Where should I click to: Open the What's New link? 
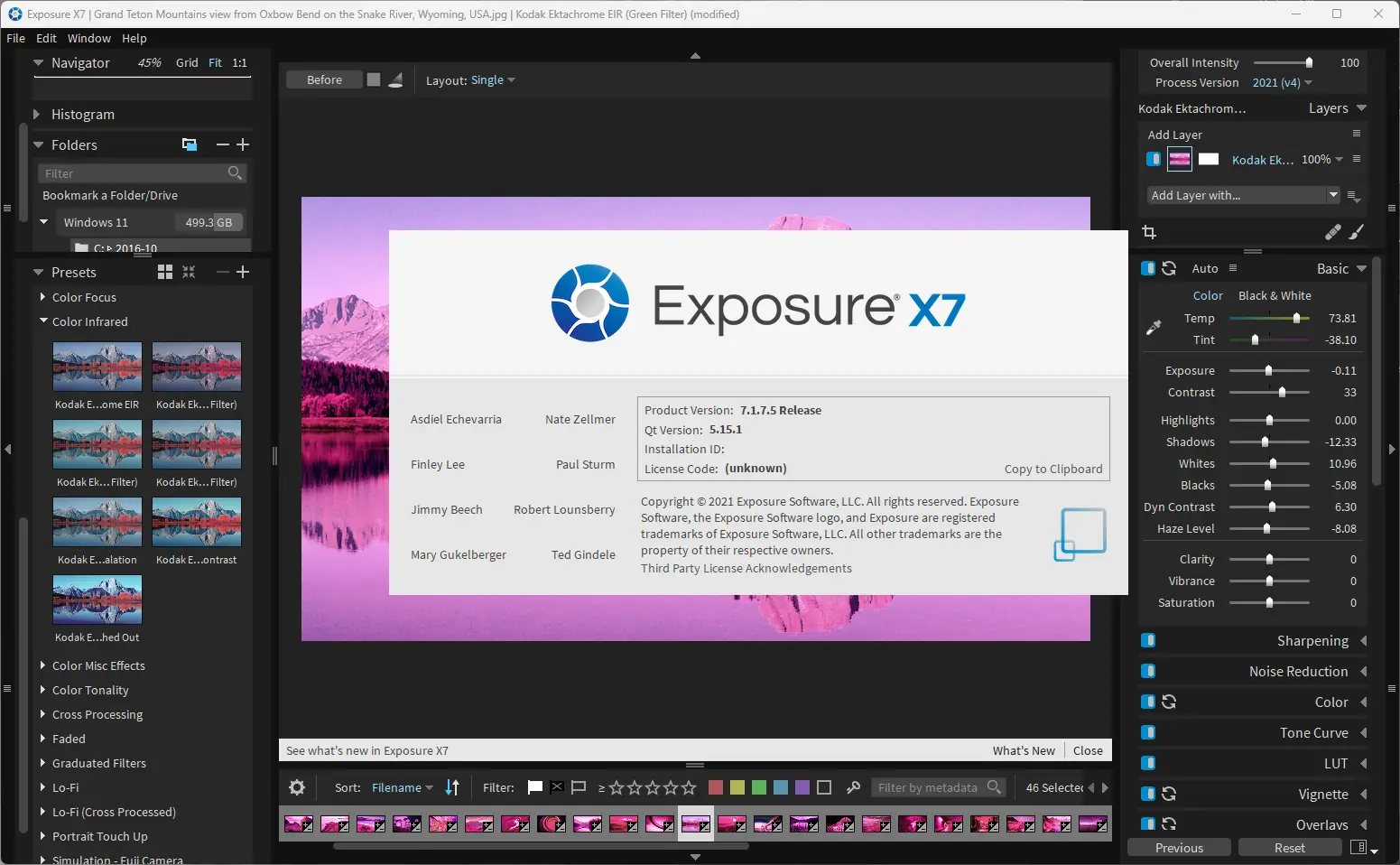click(x=1024, y=750)
